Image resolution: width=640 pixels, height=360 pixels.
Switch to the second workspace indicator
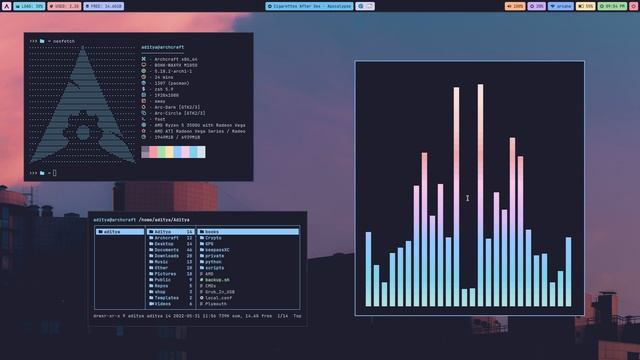click(x=369, y=6)
